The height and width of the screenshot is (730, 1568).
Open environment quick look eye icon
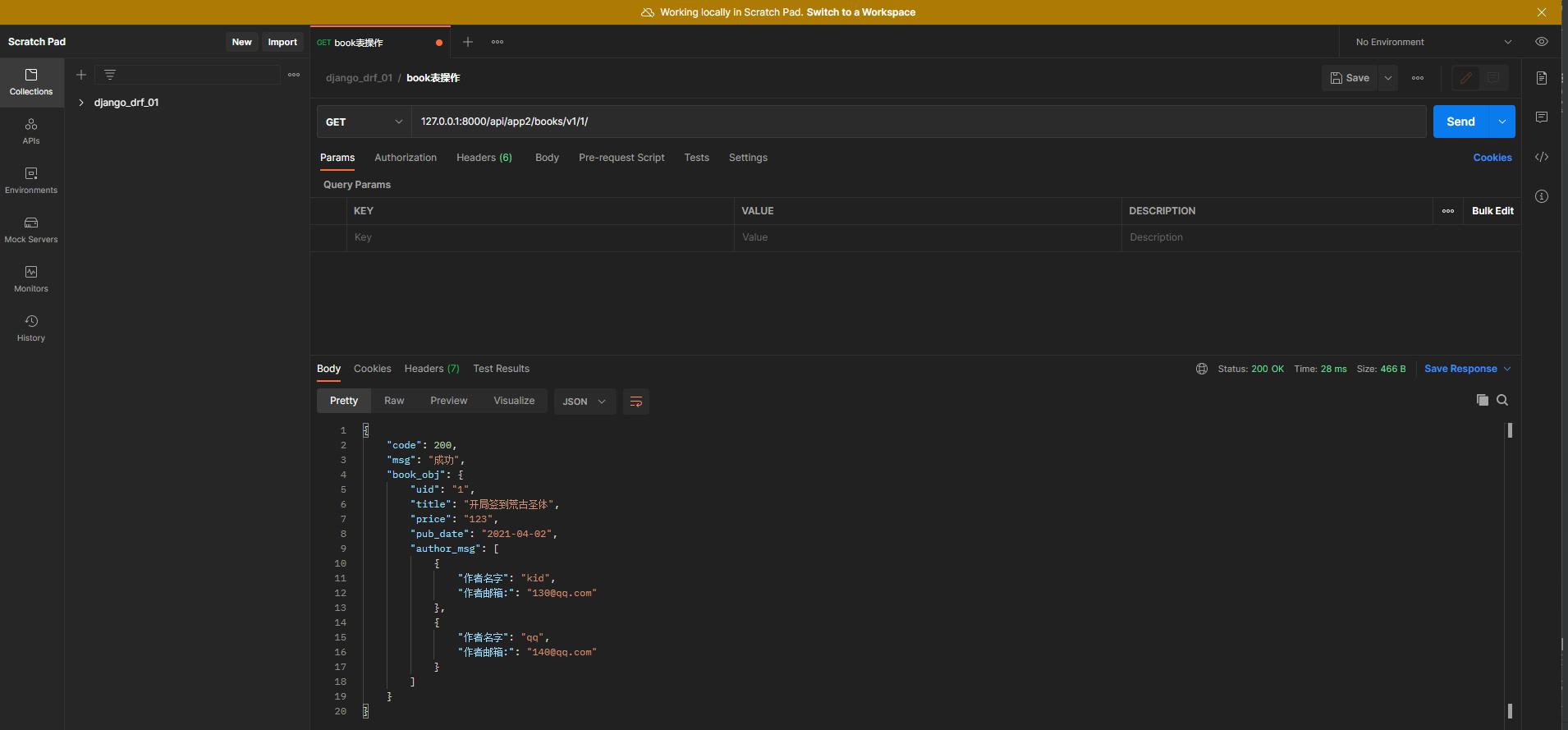coord(1542,42)
